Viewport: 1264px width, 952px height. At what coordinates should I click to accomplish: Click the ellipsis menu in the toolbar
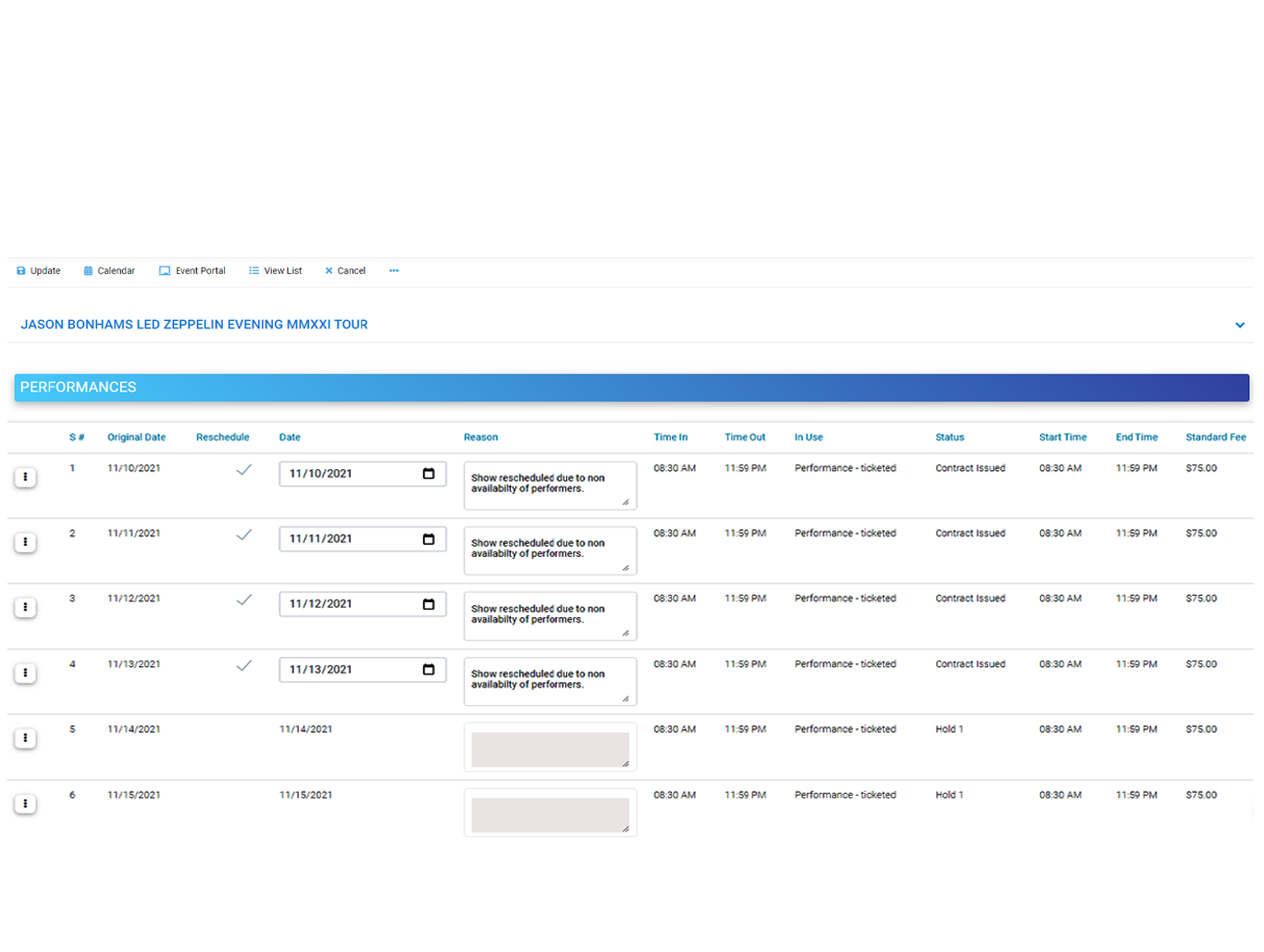click(x=394, y=270)
